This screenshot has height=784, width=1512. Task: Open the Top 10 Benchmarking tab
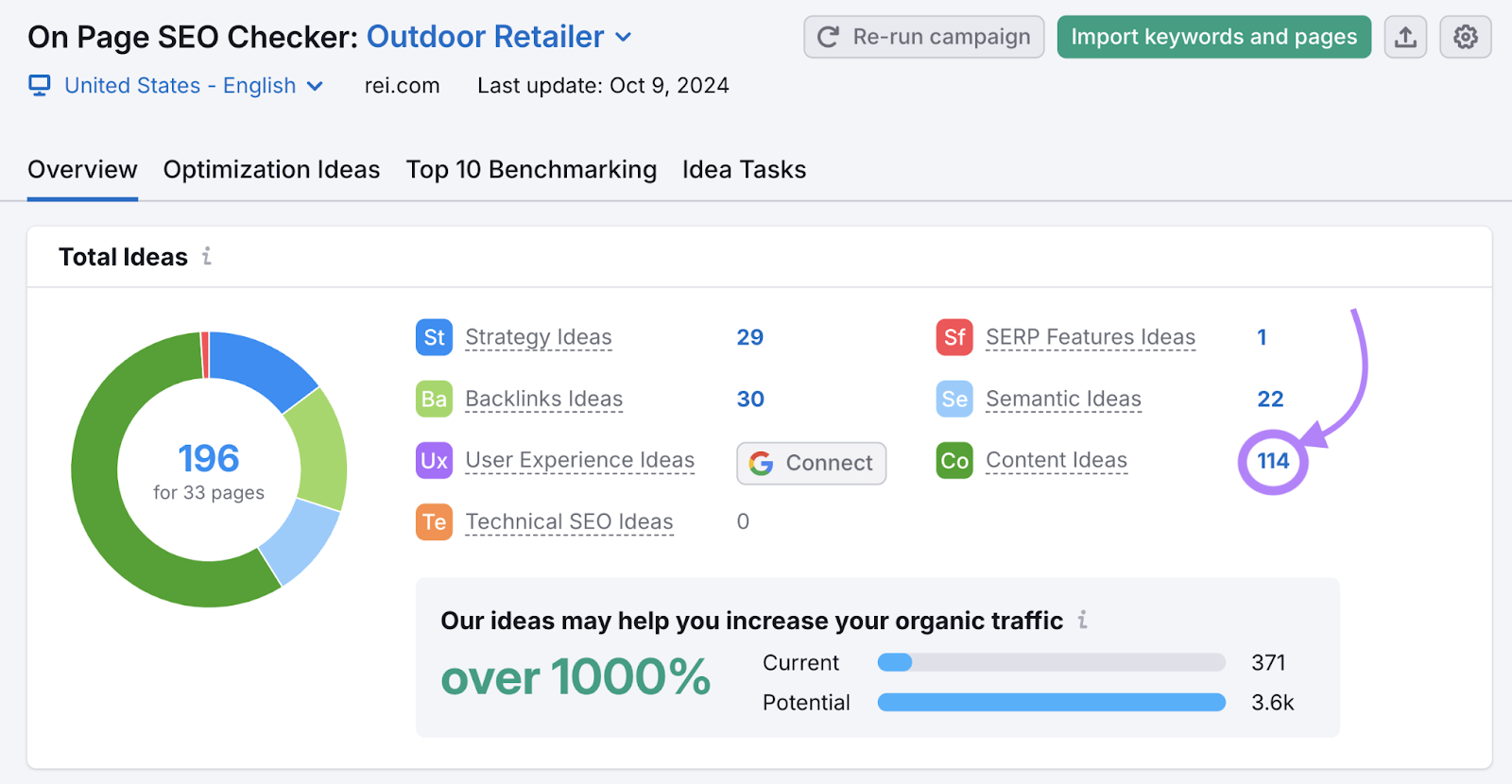[531, 170]
